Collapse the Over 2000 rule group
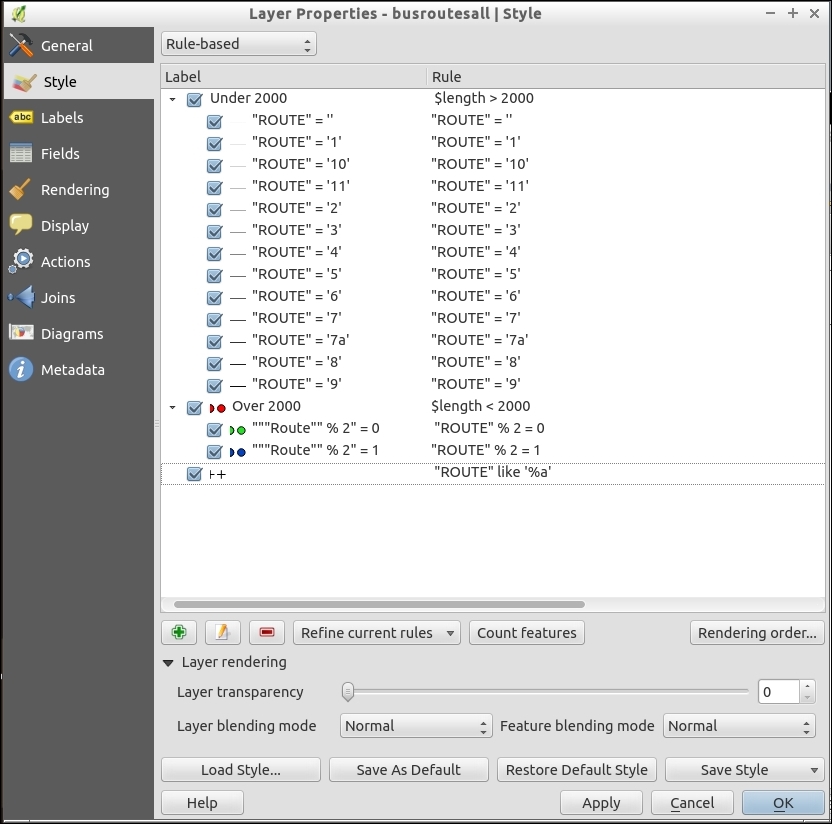 [172, 407]
